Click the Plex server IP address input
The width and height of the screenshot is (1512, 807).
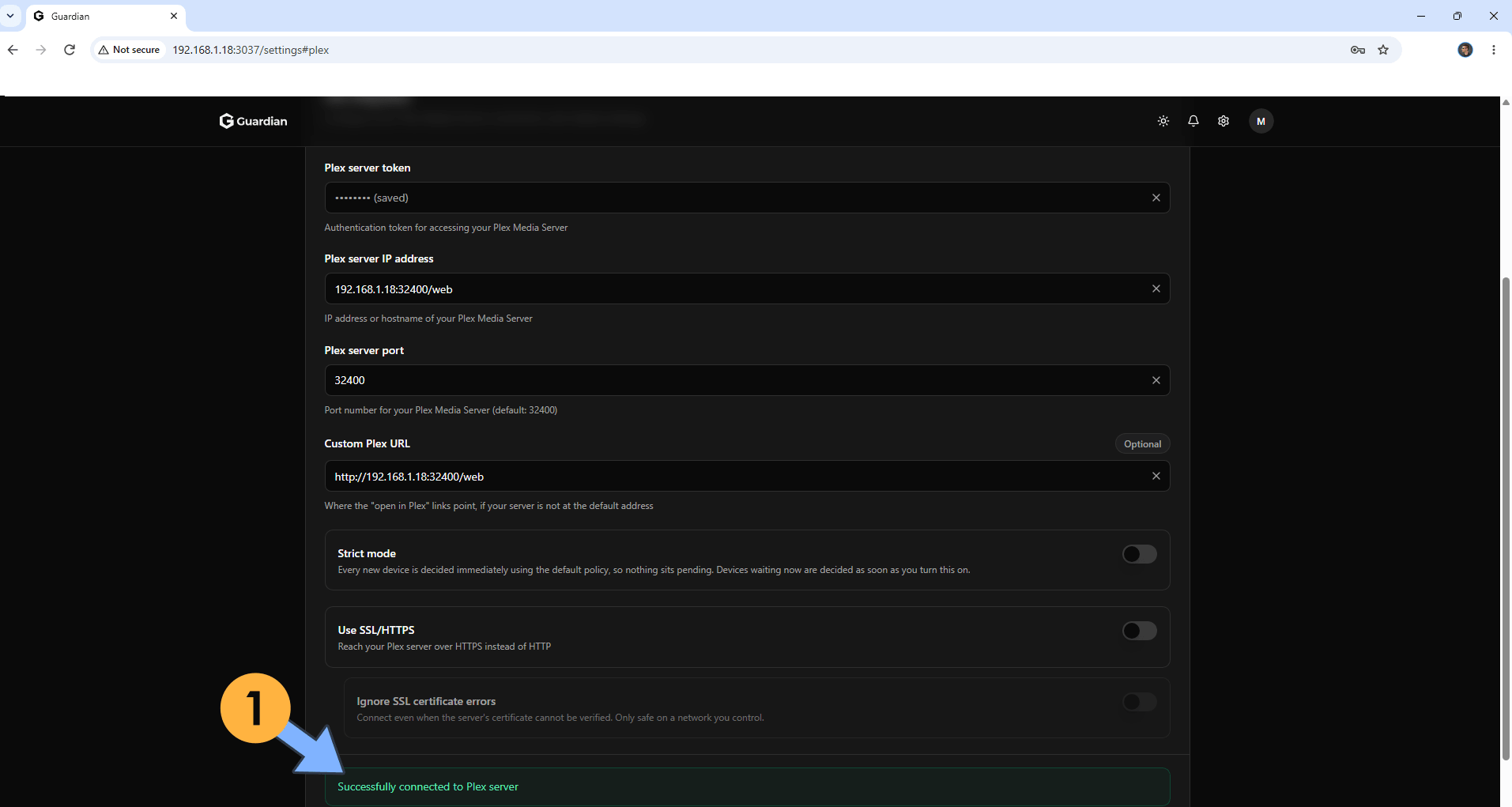click(747, 288)
